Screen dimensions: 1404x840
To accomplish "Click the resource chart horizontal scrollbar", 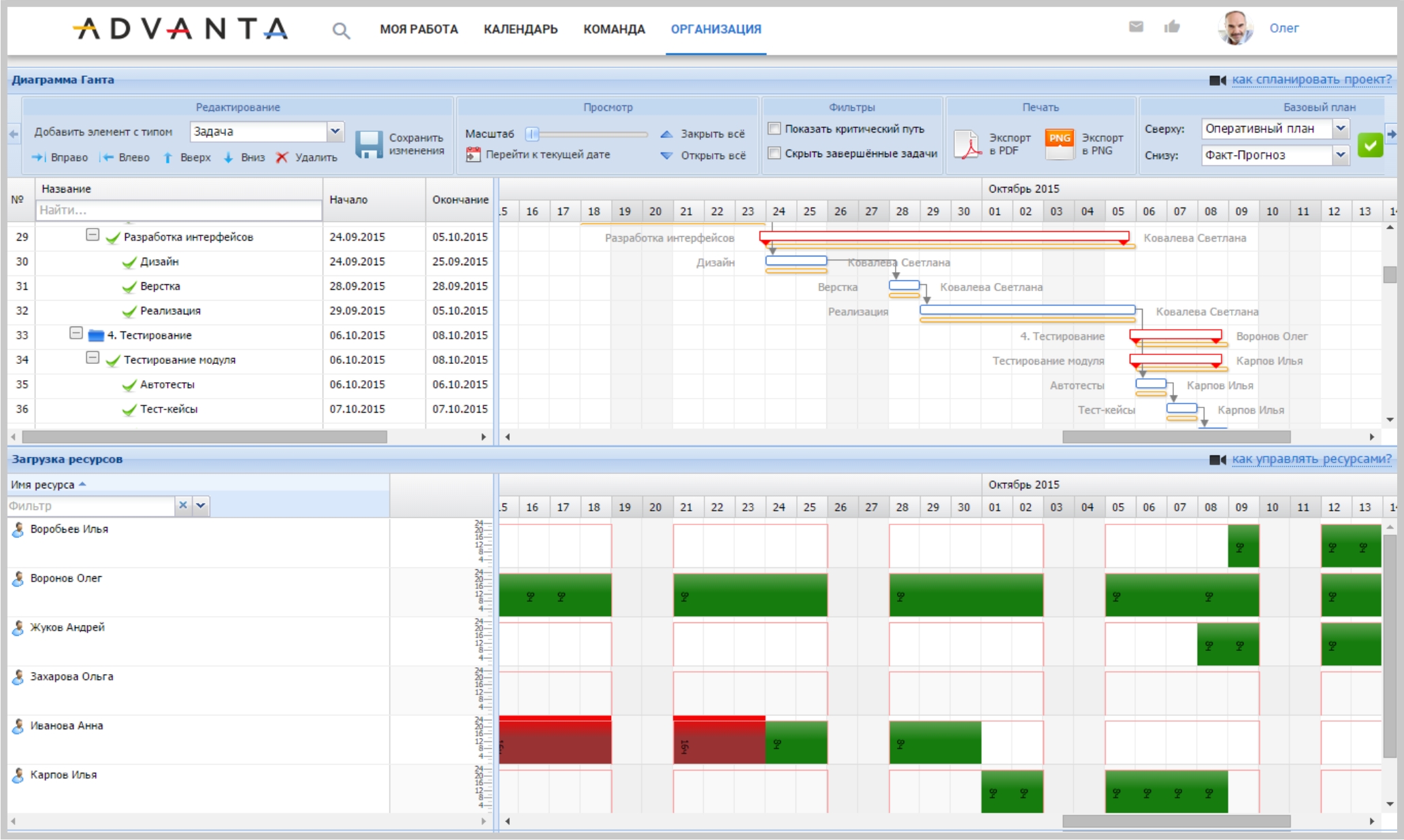I will pyautogui.click(x=1176, y=821).
